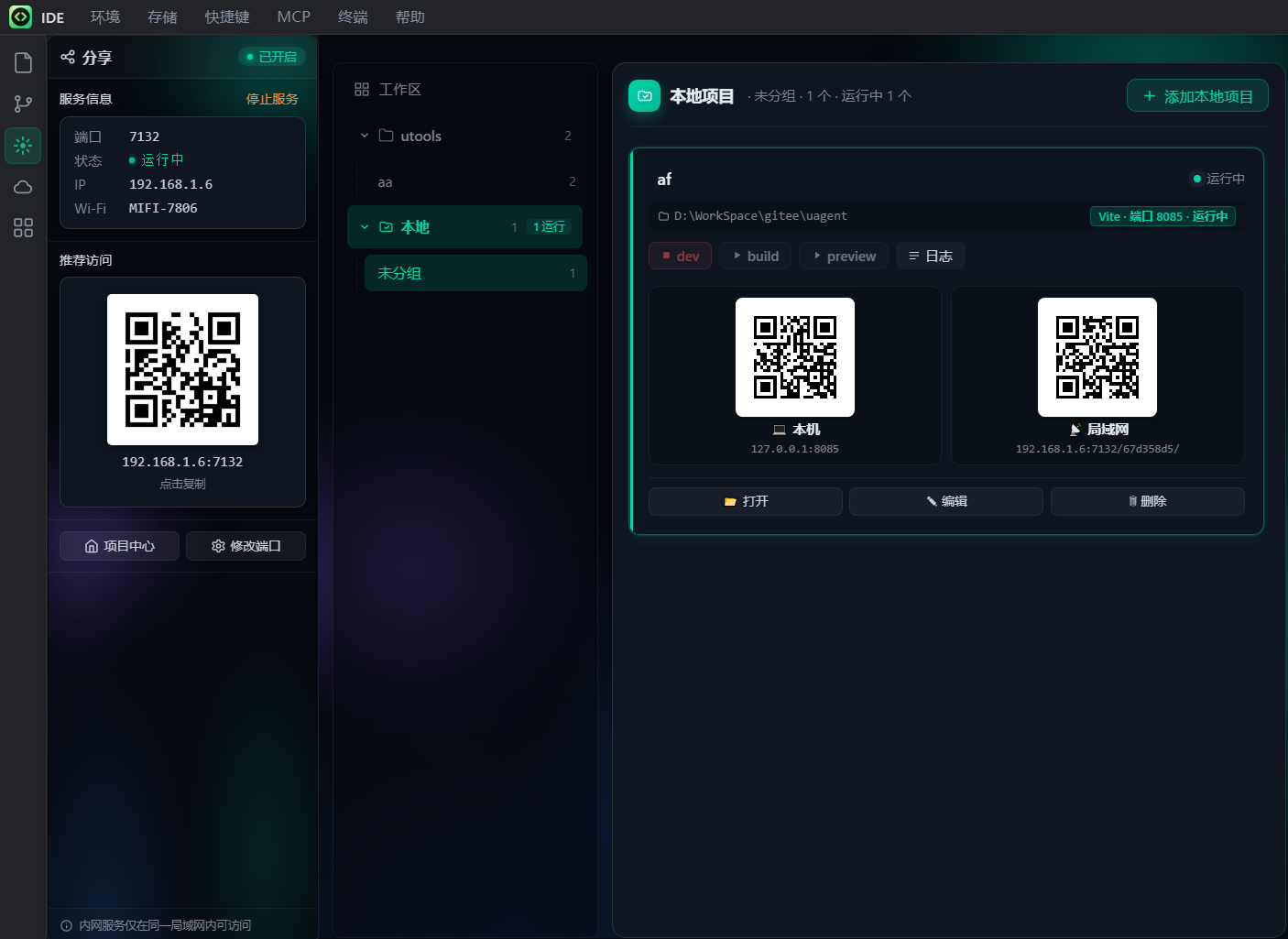This screenshot has height=939, width=1288.
Task: Click the D:\WorkSpace\gitee\uagent path
Action: 760,216
